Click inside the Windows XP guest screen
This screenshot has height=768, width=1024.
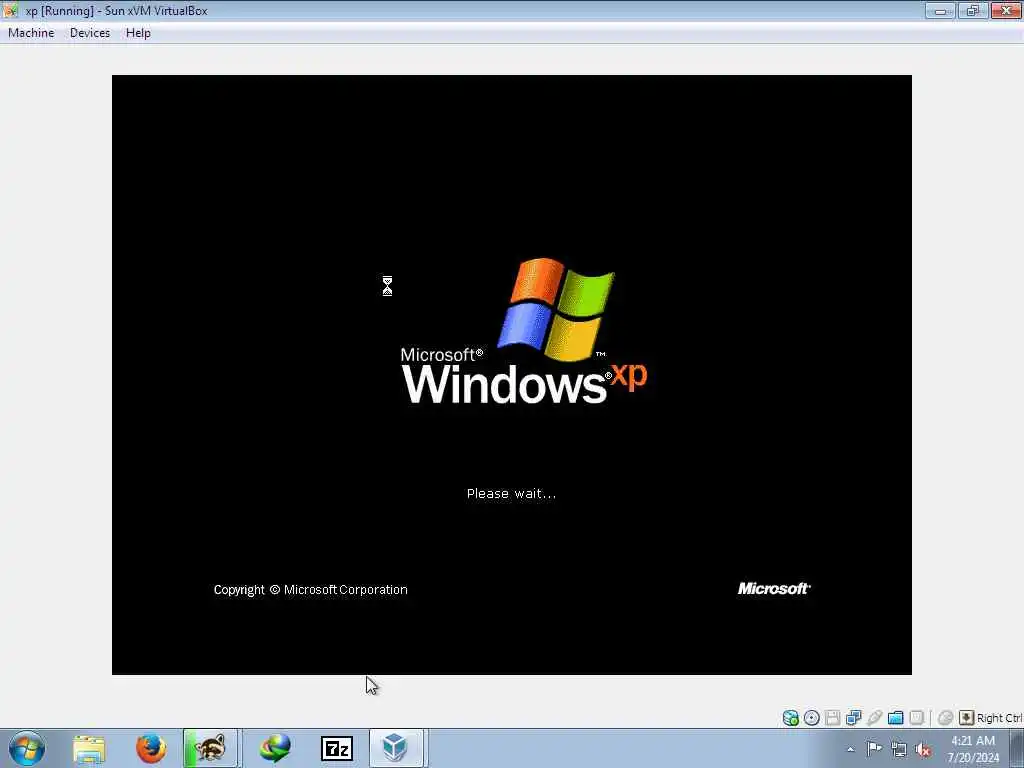click(511, 374)
